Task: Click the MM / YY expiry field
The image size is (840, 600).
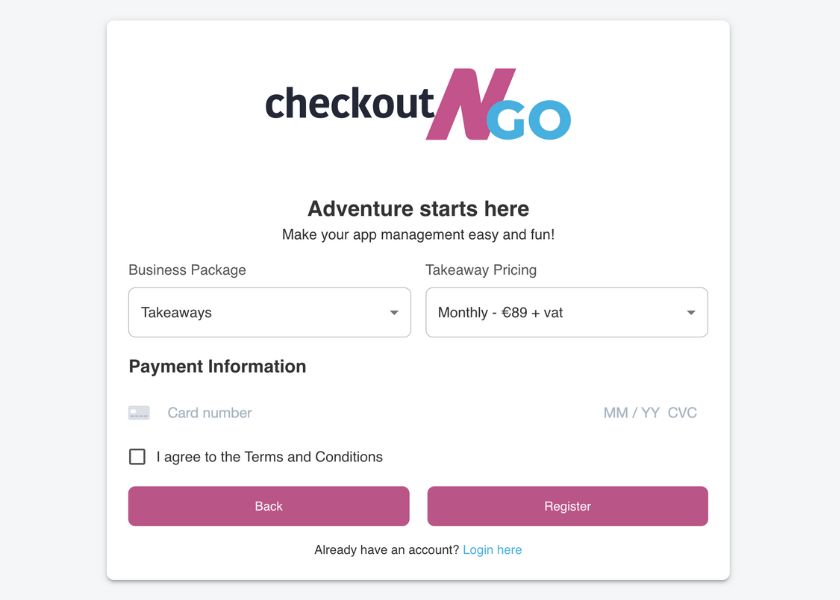Action: point(631,413)
